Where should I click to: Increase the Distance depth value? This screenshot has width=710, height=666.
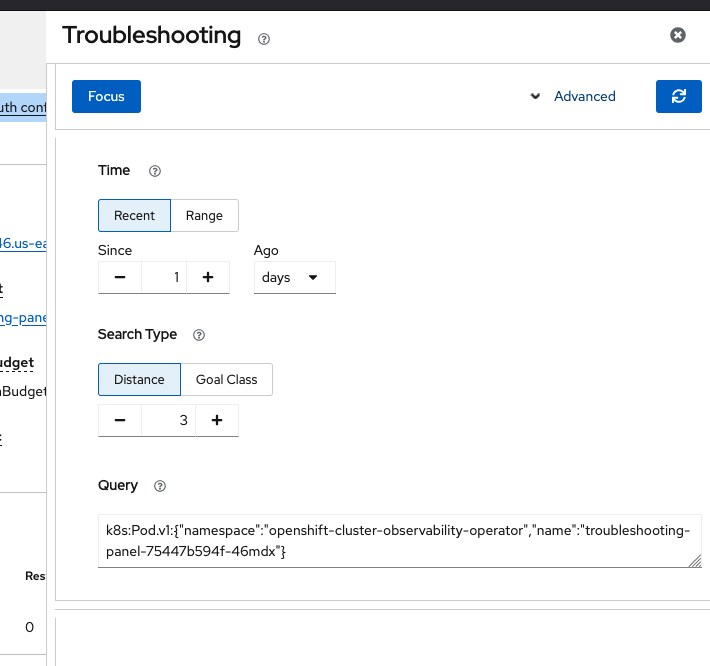pyautogui.click(x=217, y=420)
